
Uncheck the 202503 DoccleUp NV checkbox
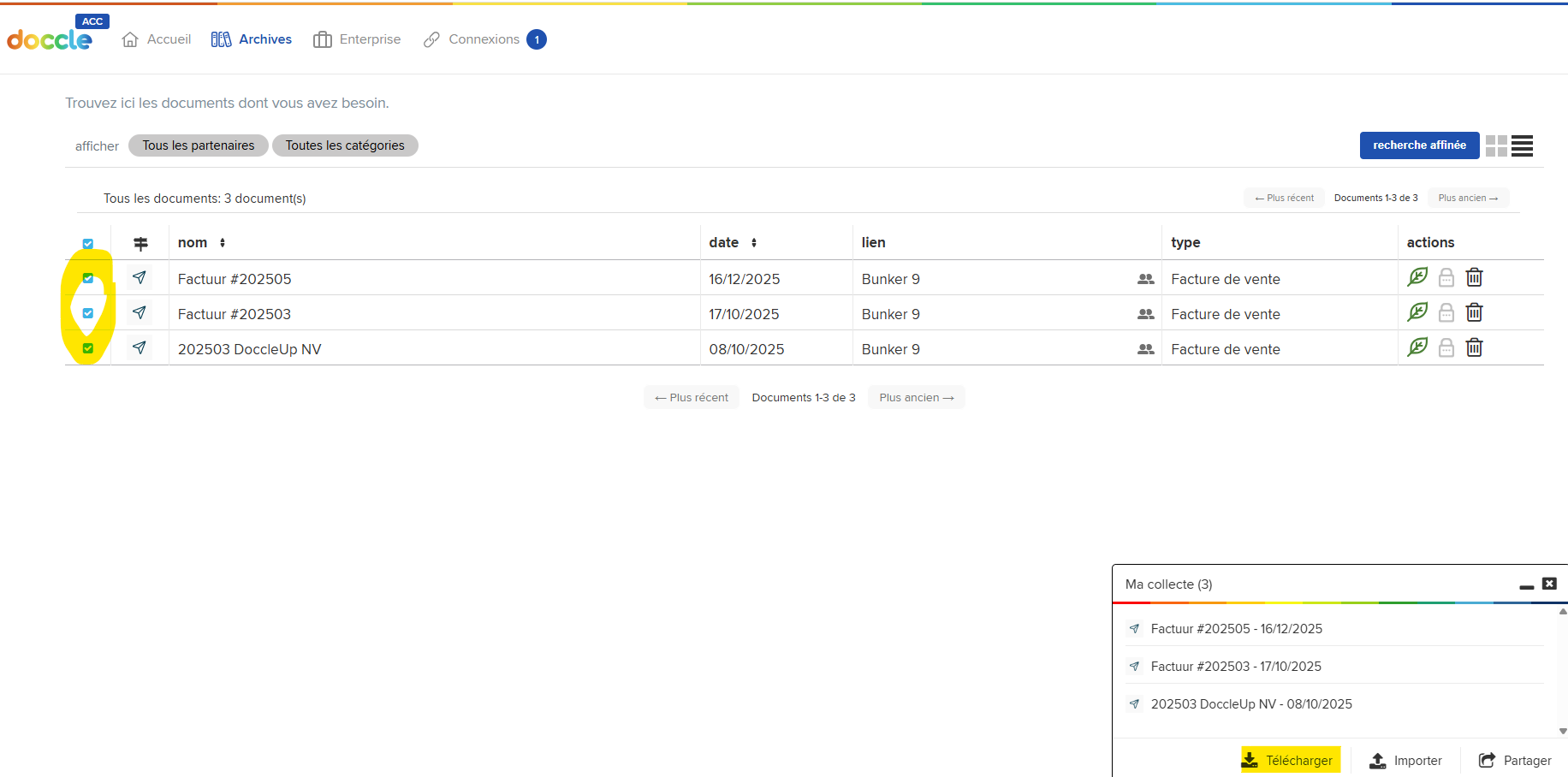pyautogui.click(x=88, y=348)
